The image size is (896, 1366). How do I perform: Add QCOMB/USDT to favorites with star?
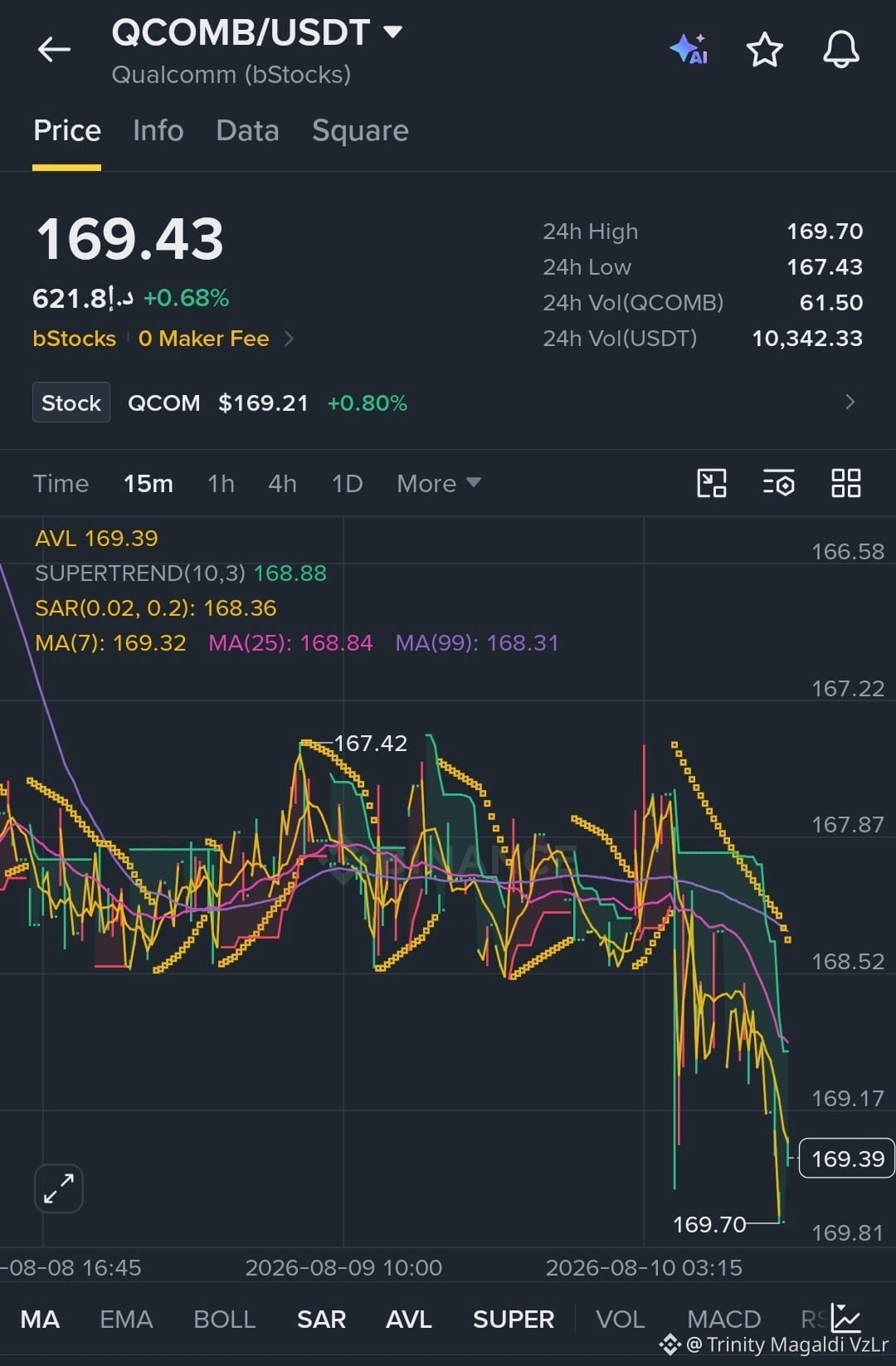point(764,50)
